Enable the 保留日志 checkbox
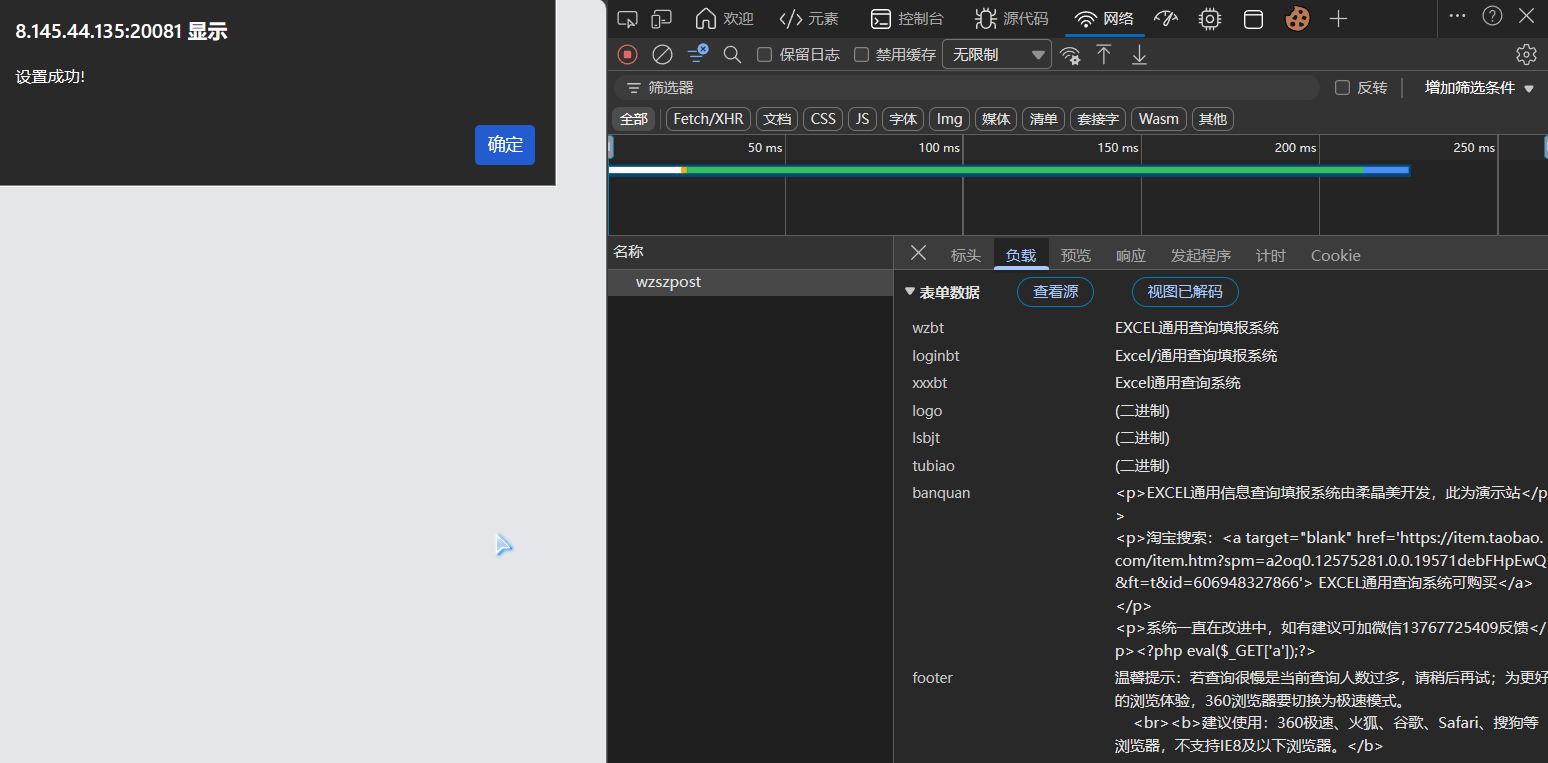 coord(765,55)
